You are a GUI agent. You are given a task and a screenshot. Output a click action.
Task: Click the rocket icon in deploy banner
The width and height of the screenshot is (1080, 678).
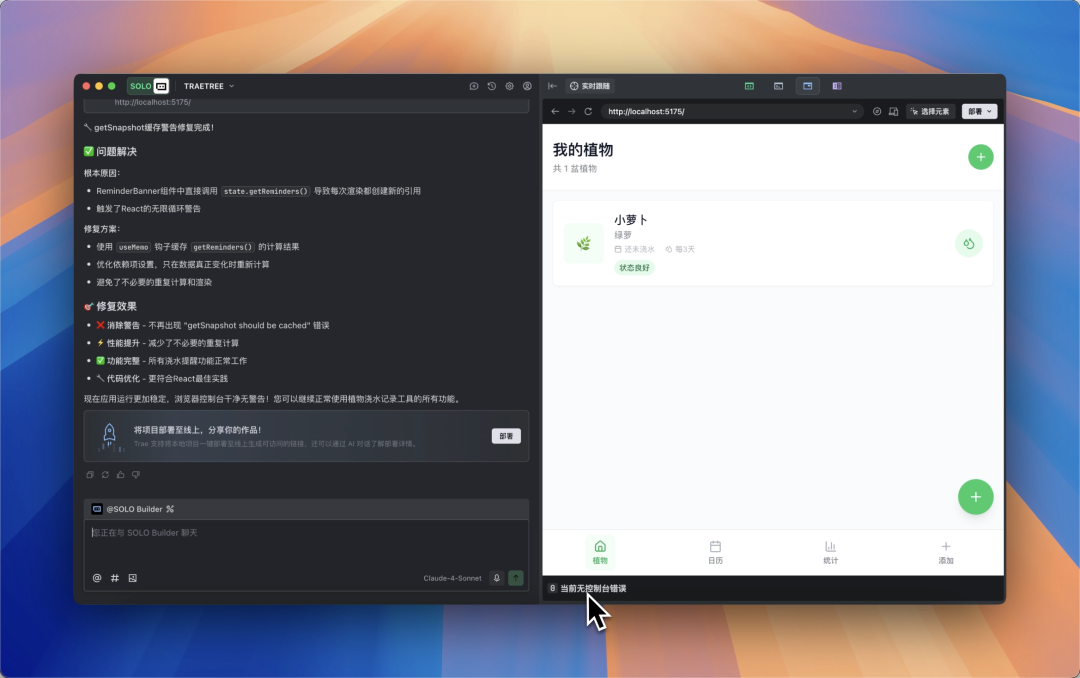click(109, 436)
